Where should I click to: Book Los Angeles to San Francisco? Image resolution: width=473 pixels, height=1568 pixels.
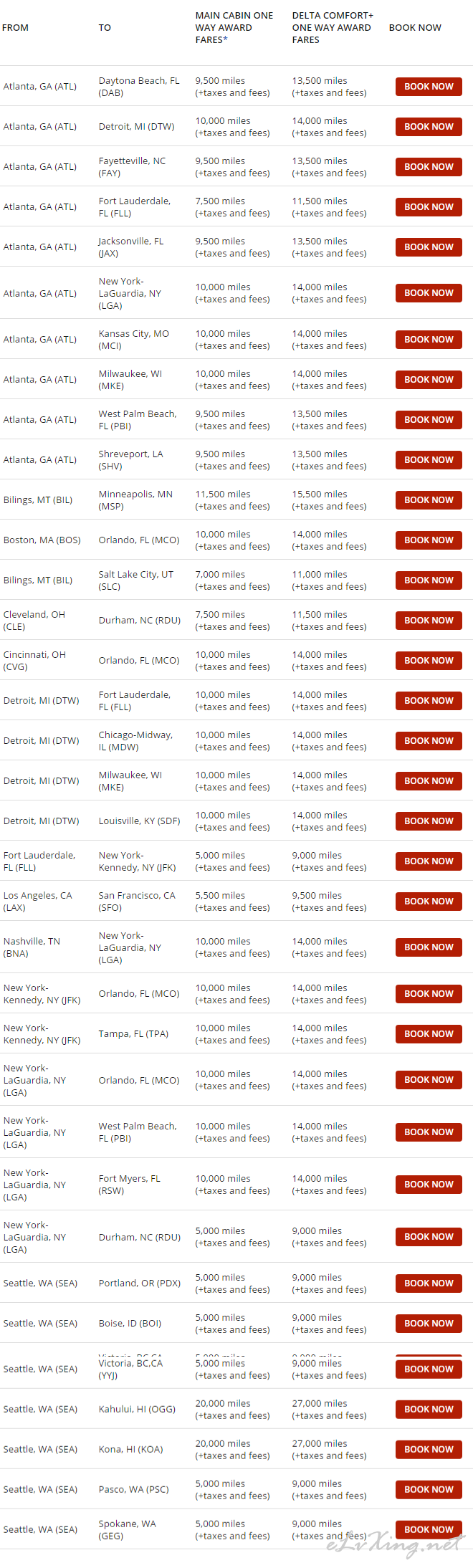429,902
